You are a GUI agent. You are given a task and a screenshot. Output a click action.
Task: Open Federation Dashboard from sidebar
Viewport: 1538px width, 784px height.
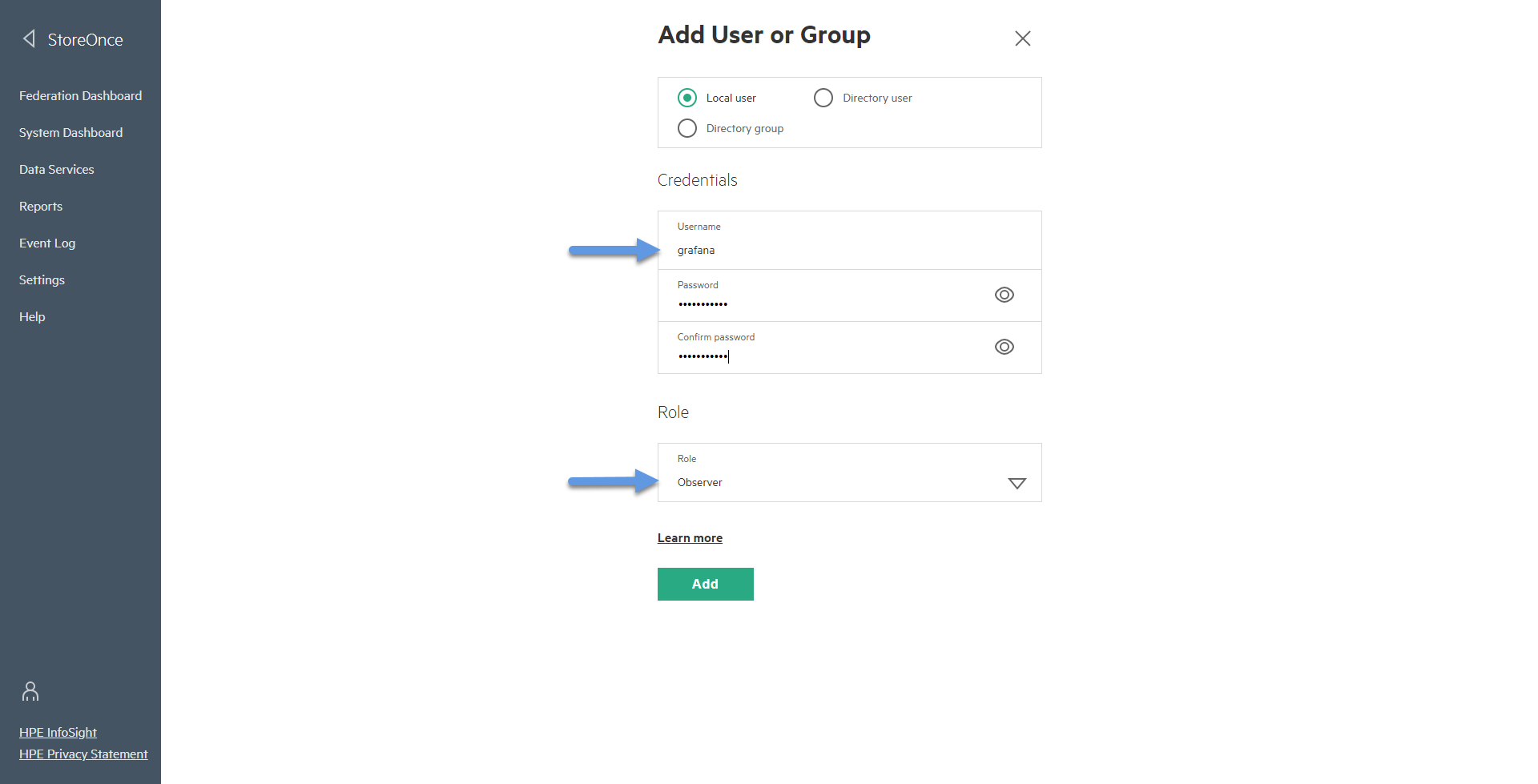(x=80, y=95)
